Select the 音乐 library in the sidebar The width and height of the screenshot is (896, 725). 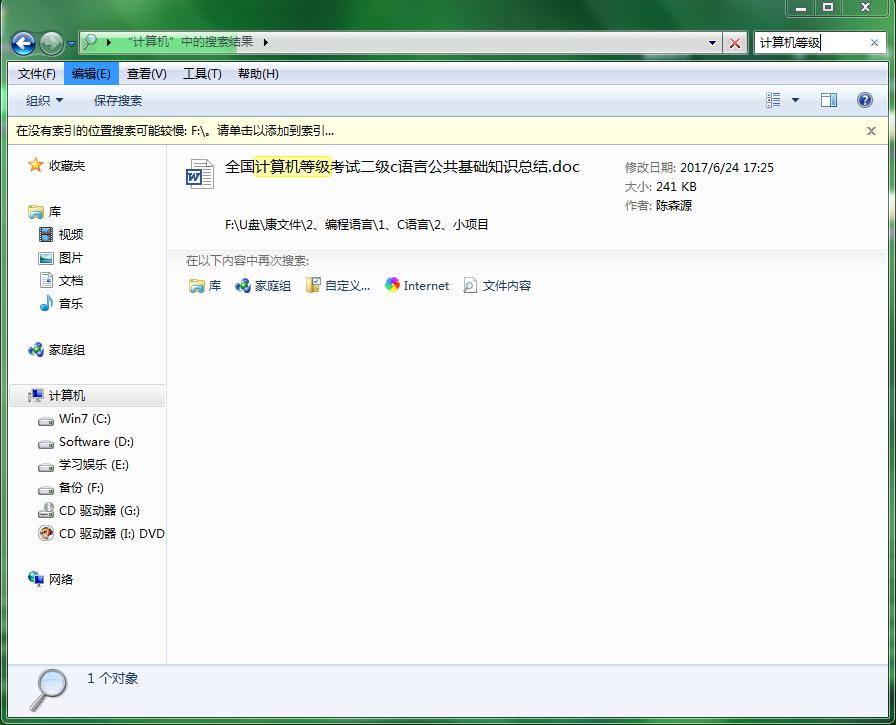click(x=65, y=303)
